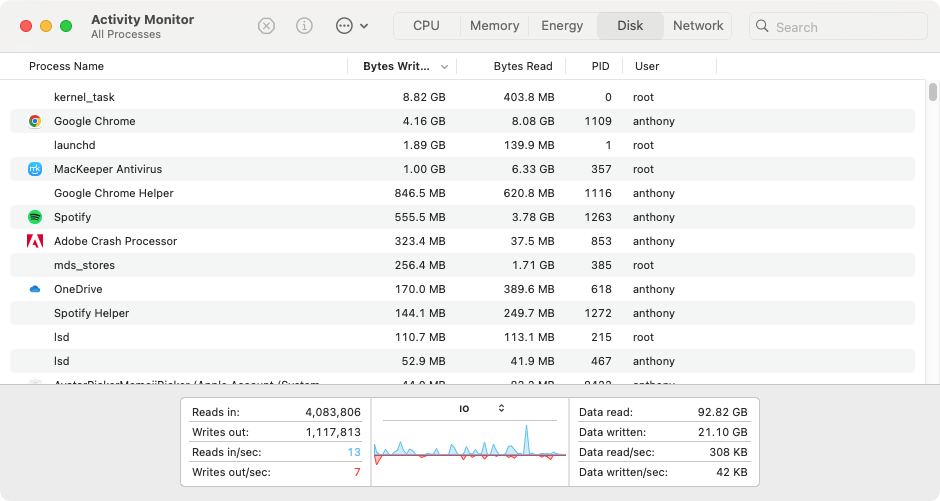The height and width of the screenshot is (501, 940).
Task: Select the launchd process row
Action: [462, 145]
